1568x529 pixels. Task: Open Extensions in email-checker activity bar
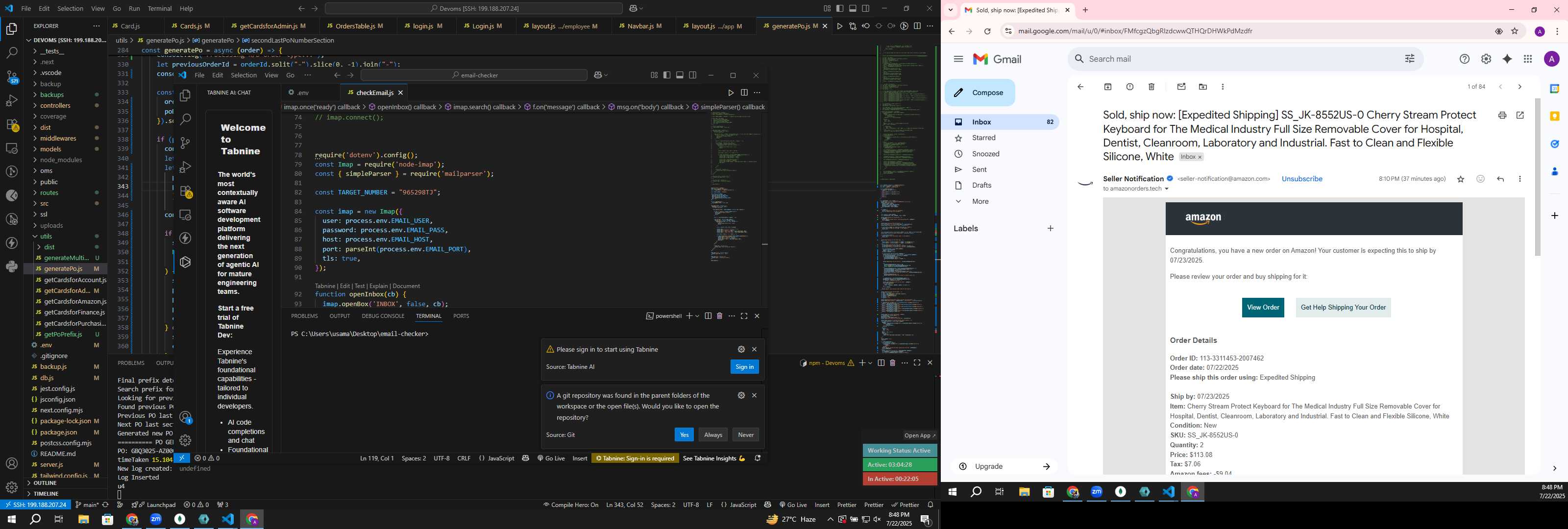pos(186,191)
